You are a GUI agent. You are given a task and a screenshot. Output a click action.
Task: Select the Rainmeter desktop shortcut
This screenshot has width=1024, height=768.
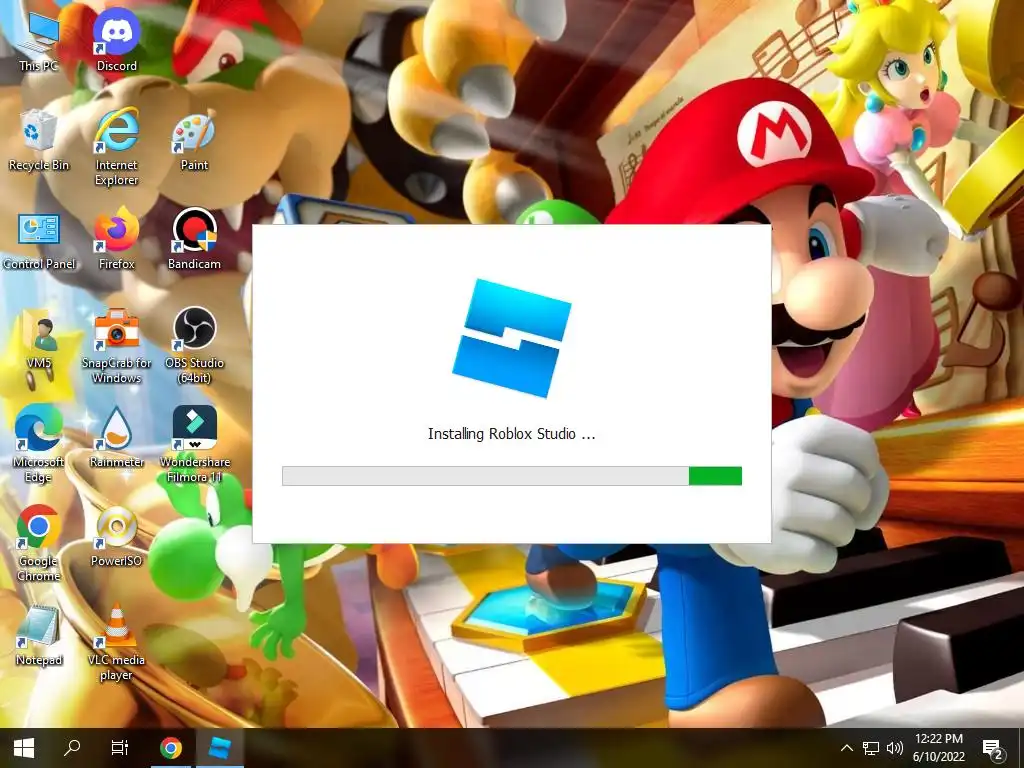pyautogui.click(x=116, y=438)
